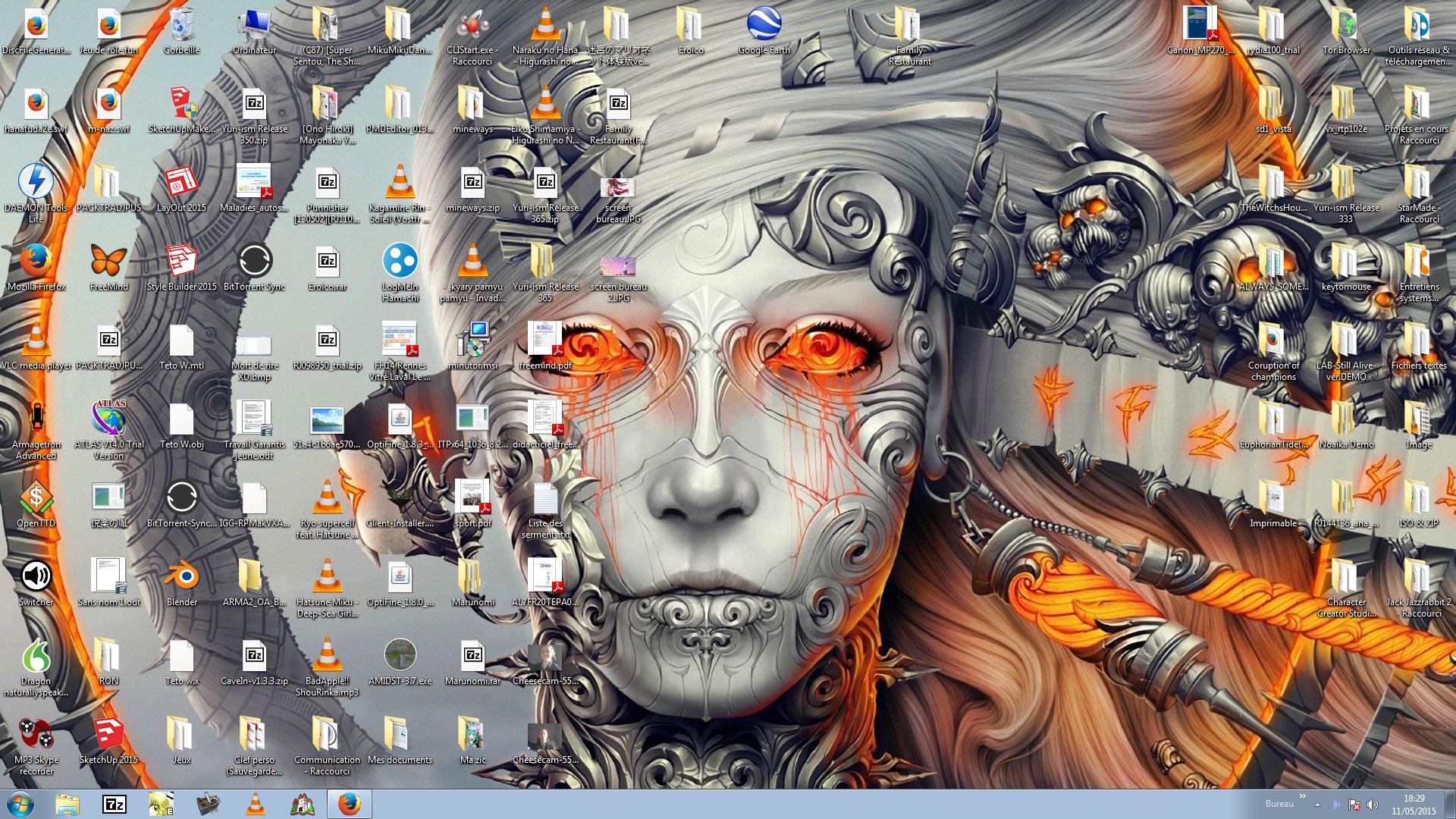Open freemind.pdf on the desktop
Image resolution: width=1456 pixels, height=819 pixels.
(545, 346)
